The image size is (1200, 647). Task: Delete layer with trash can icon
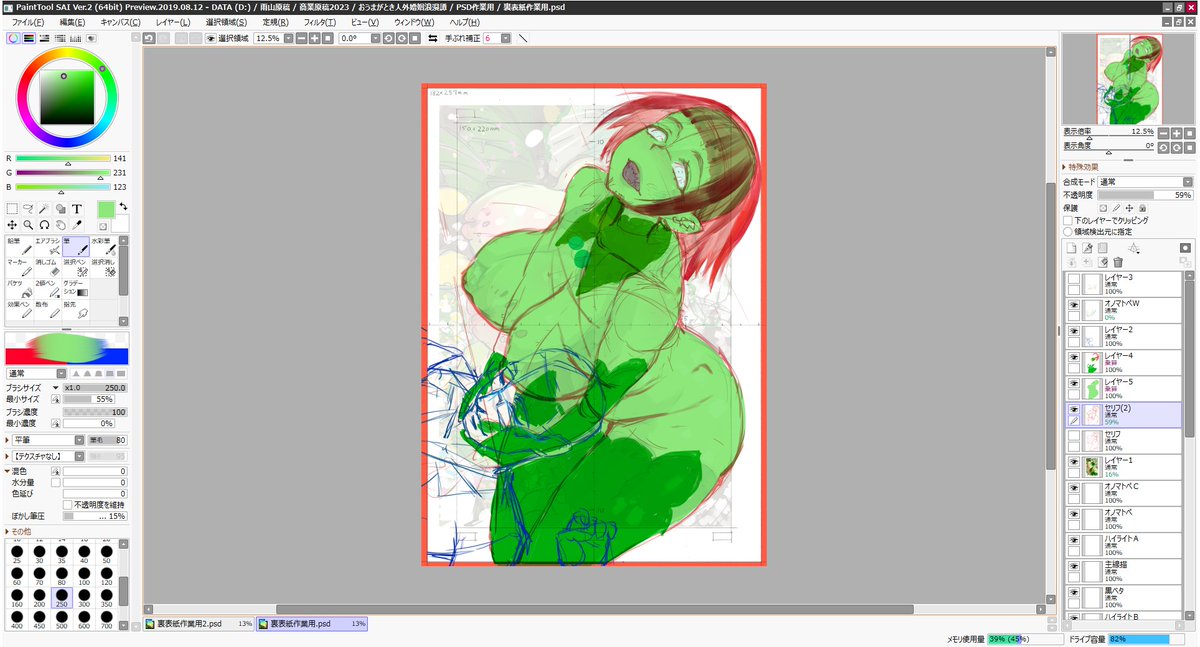1118,262
